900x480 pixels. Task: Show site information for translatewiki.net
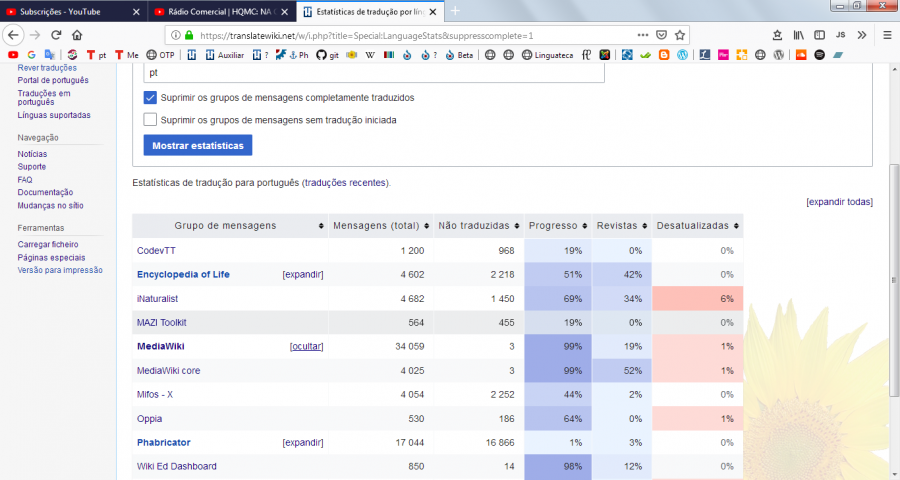[x=176, y=36]
